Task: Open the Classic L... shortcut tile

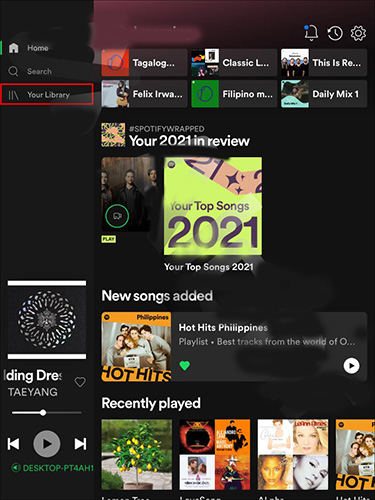Action: [234, 62]
